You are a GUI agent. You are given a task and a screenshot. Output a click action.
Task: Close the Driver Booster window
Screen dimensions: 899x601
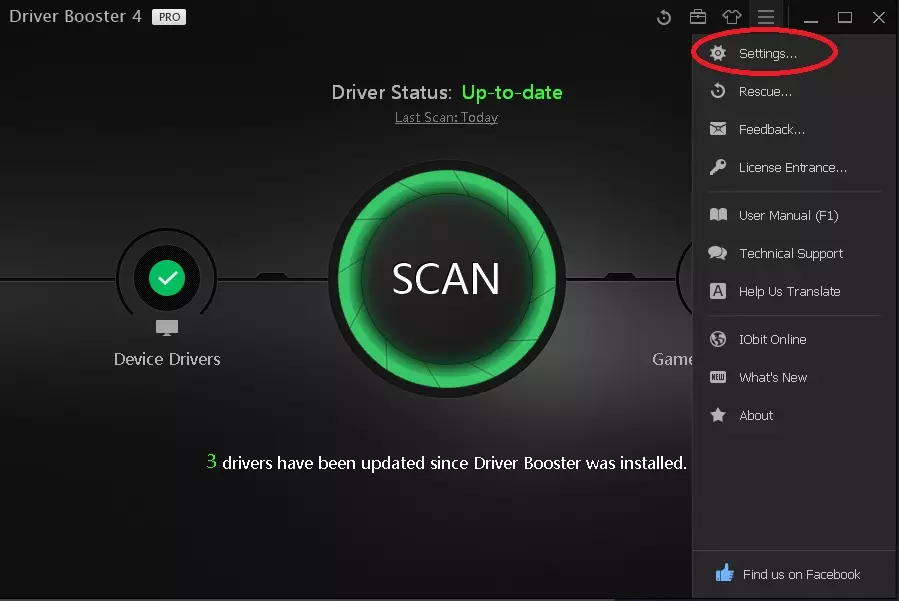click(x=879, y=17)
